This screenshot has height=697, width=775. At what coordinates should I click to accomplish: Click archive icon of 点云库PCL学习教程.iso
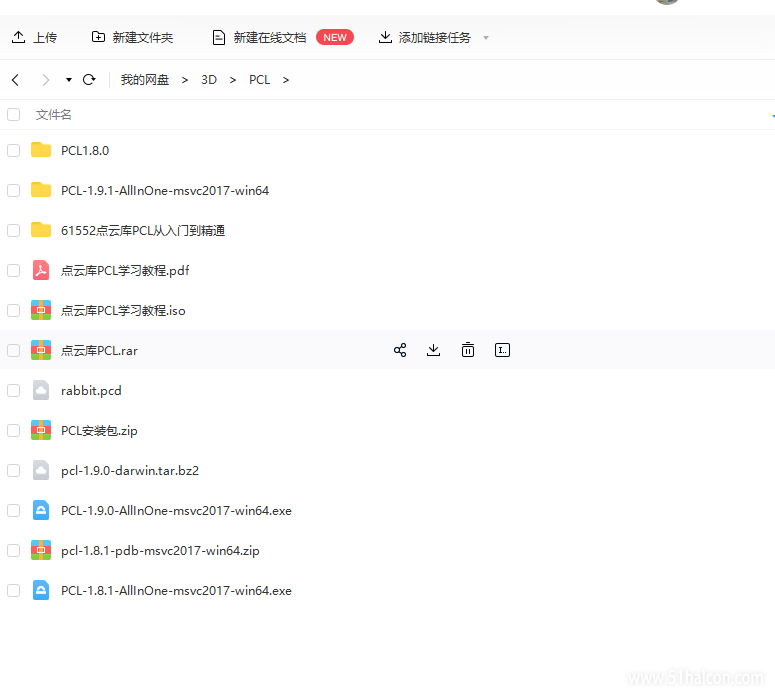(x=41, y=310)
